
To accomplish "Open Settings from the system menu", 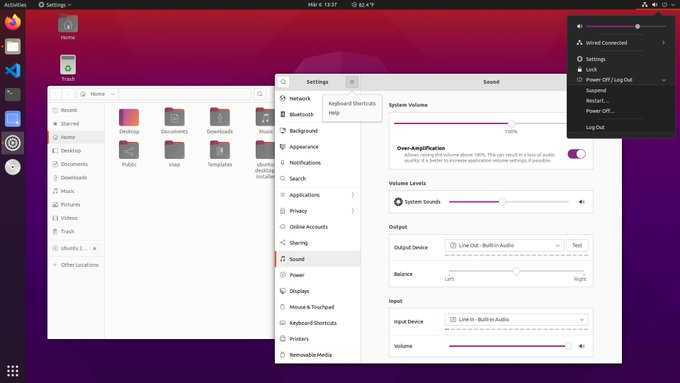I will (595, 59).
